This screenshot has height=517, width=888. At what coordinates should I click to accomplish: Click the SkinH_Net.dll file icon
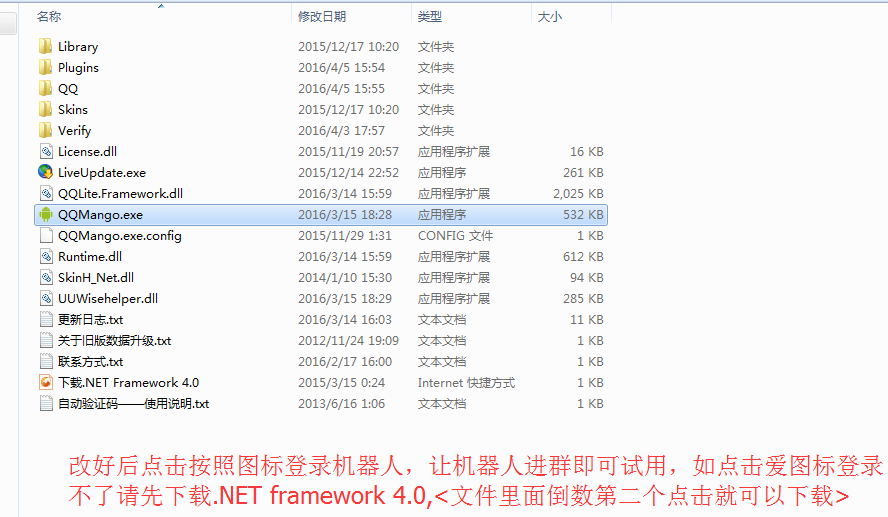[x=46, y=277]
